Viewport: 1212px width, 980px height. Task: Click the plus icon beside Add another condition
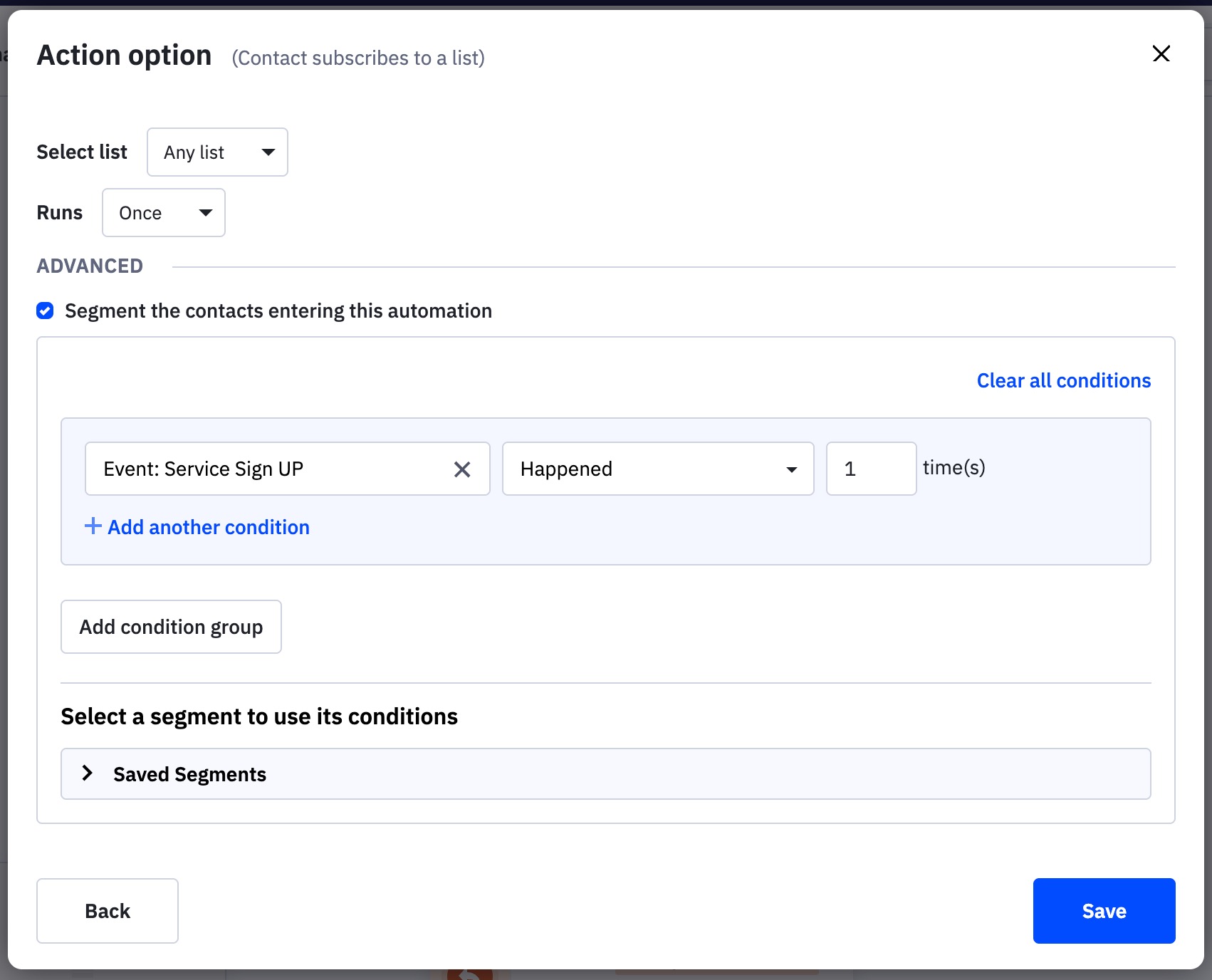pos(93,526)
